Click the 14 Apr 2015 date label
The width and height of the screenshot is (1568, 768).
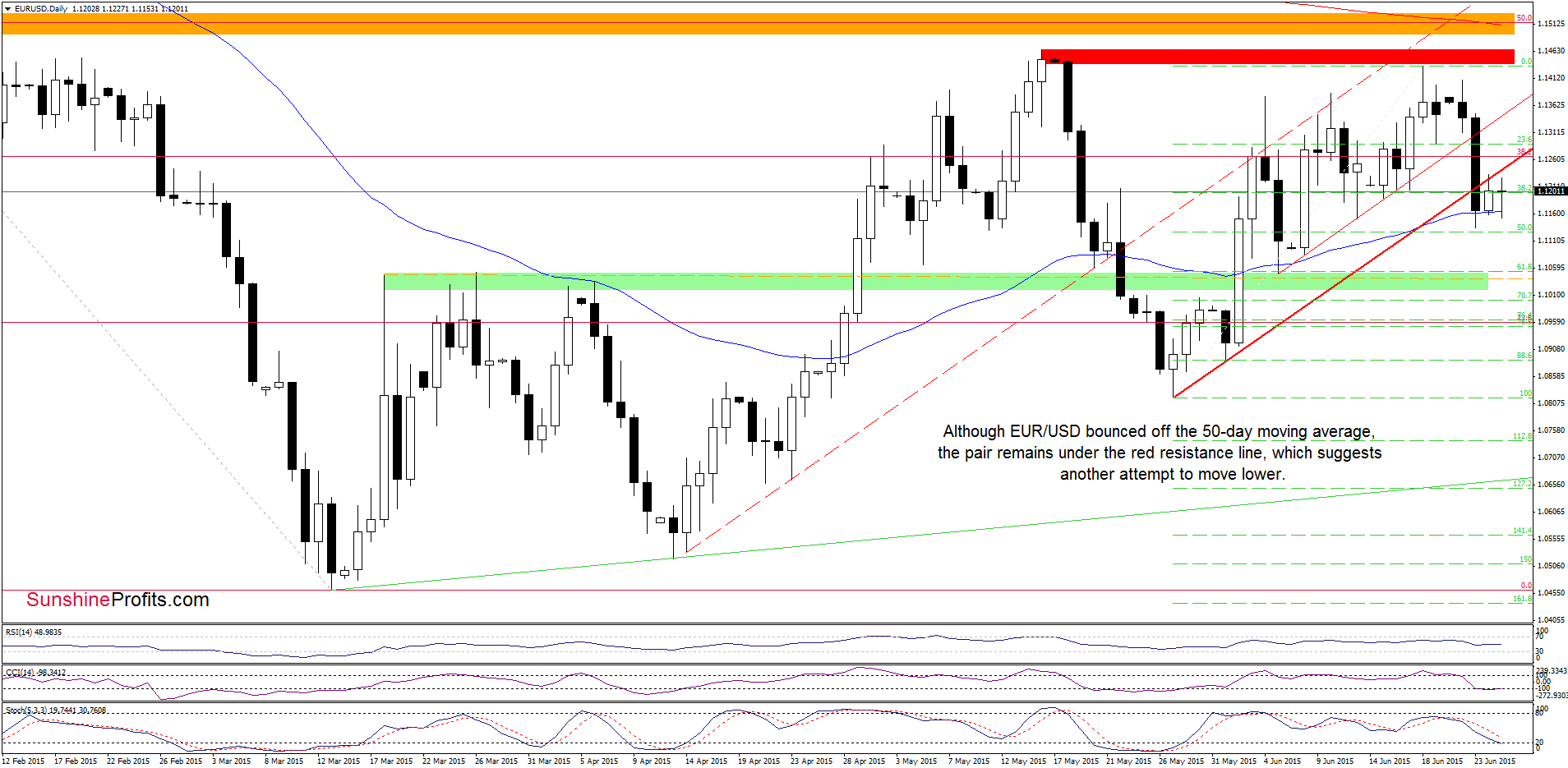pos(706,761)
